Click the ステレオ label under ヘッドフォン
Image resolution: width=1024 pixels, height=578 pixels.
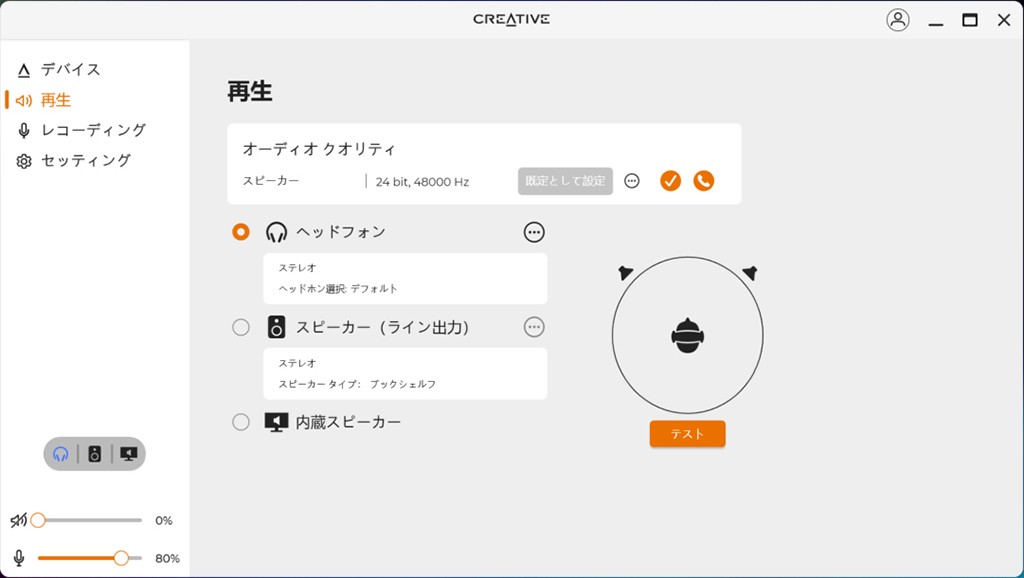[298, 268]
